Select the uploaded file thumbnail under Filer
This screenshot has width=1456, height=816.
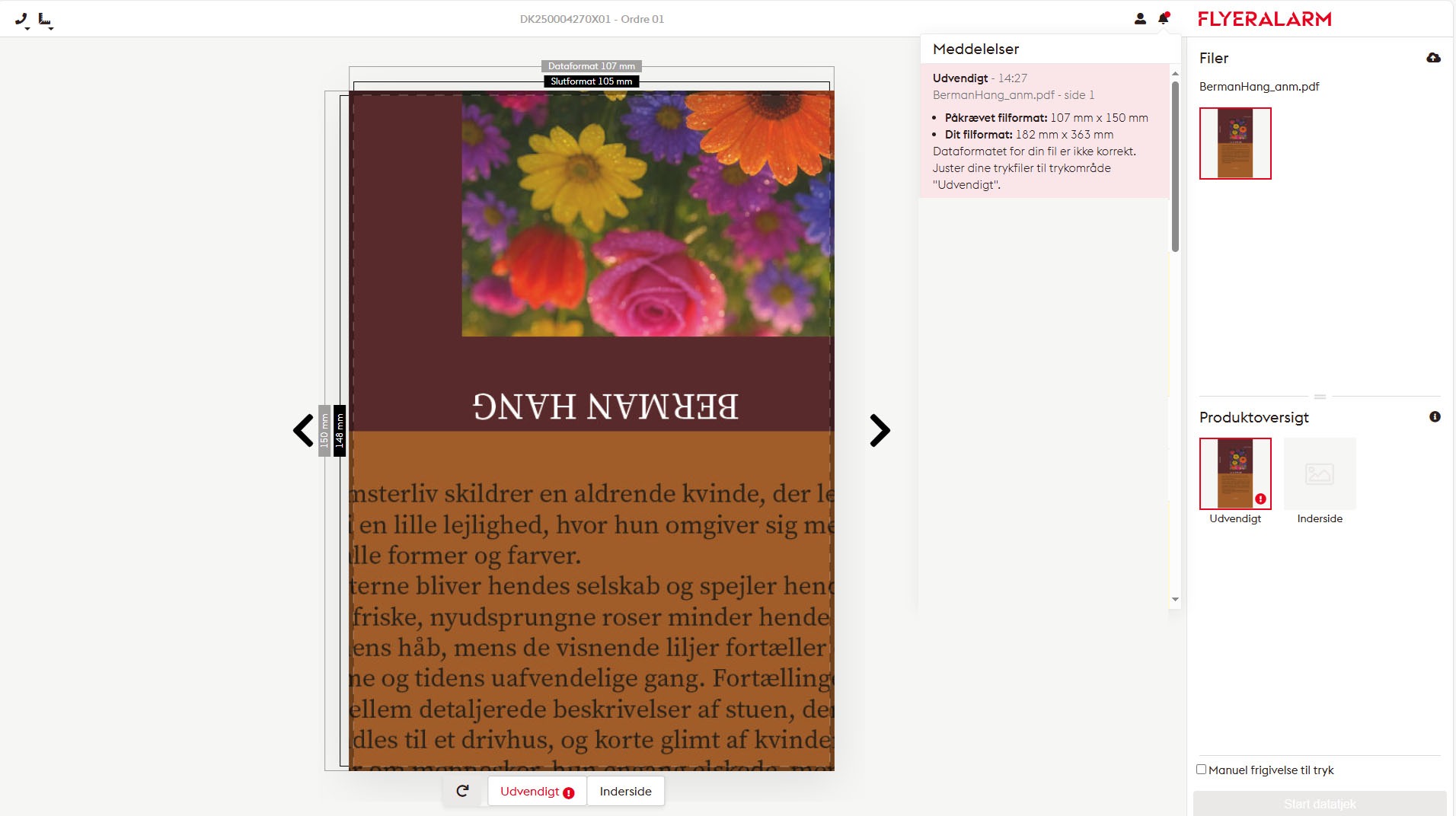click(1234, 143)
